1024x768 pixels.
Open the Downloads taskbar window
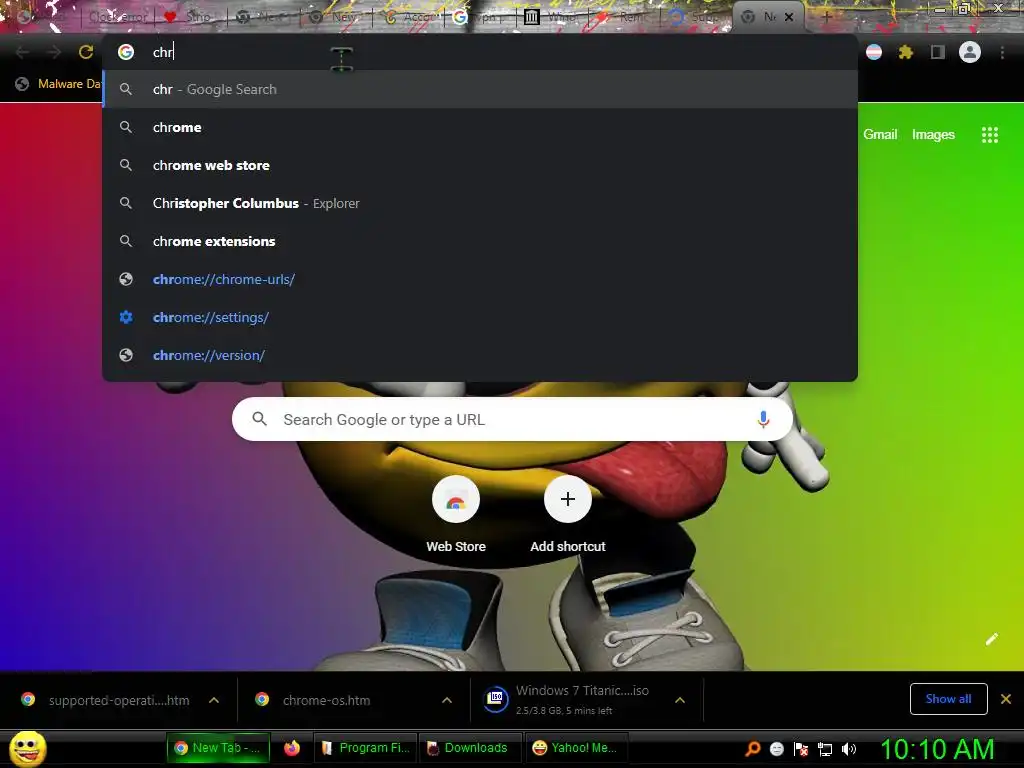pyautogui.click(x=470, y=748)
